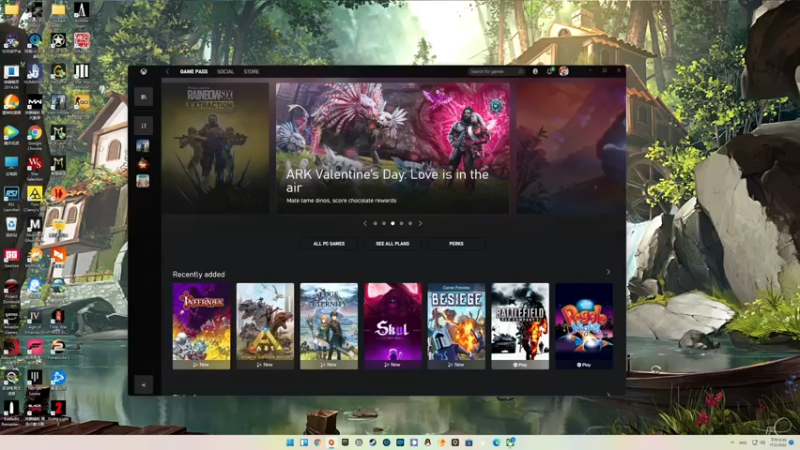The width and height of the screenshot is (800, 450).
Task: Click the New label under Infernax
Action: (202, 365)
